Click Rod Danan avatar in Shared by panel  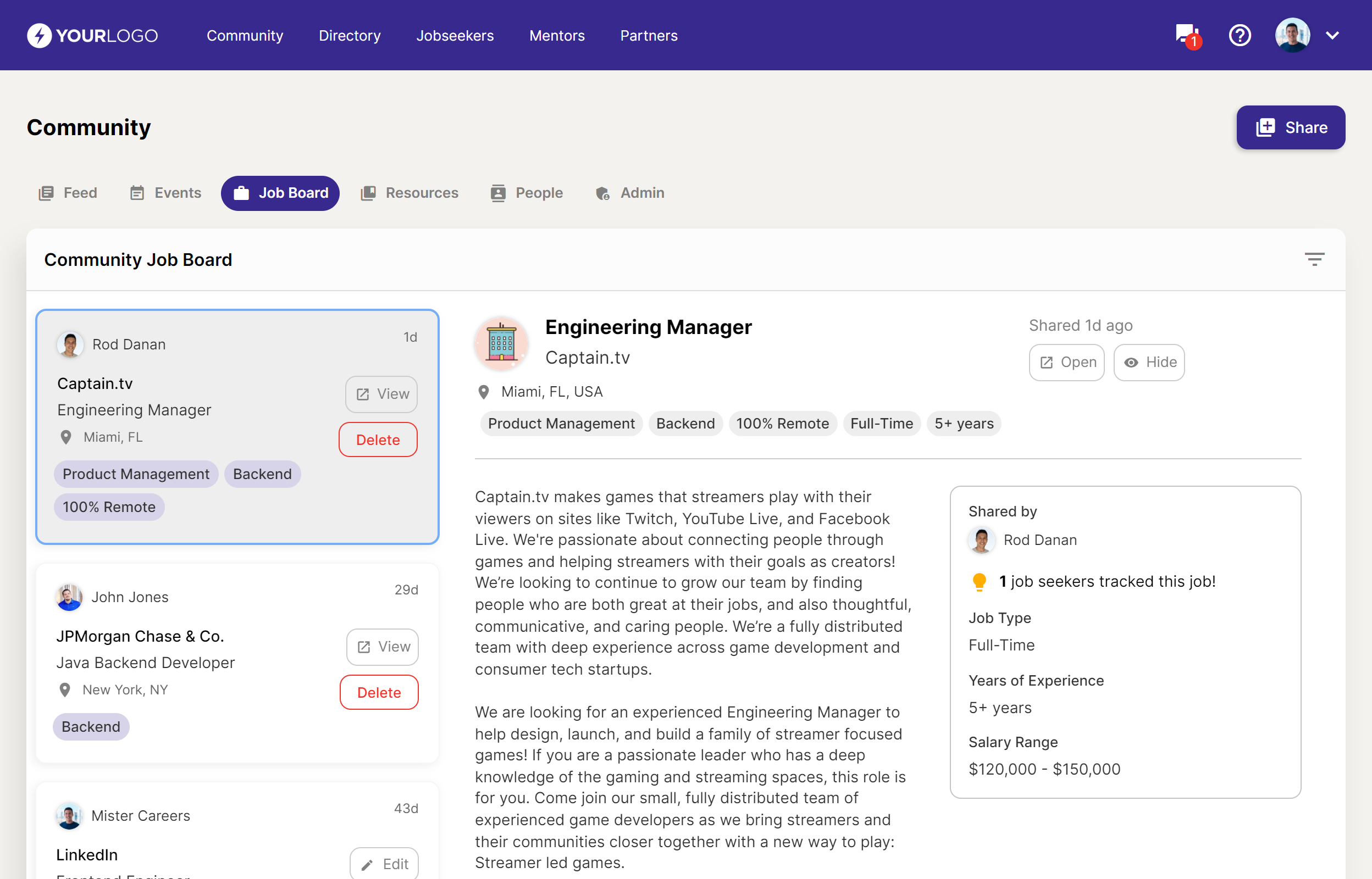[x=982, y=540]
